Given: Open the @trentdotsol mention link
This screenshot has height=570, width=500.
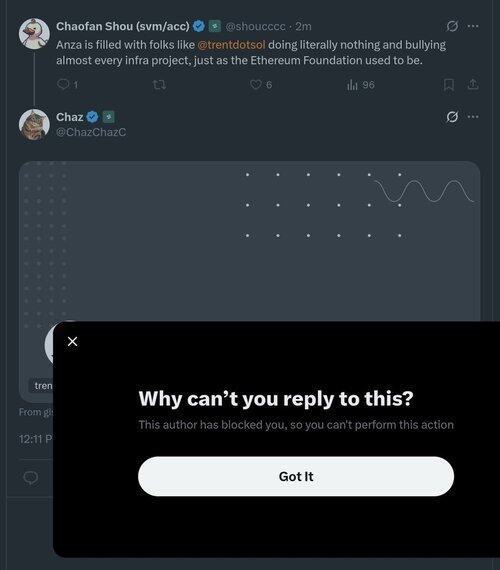Looking at the screenshot, I should (231, 45).
